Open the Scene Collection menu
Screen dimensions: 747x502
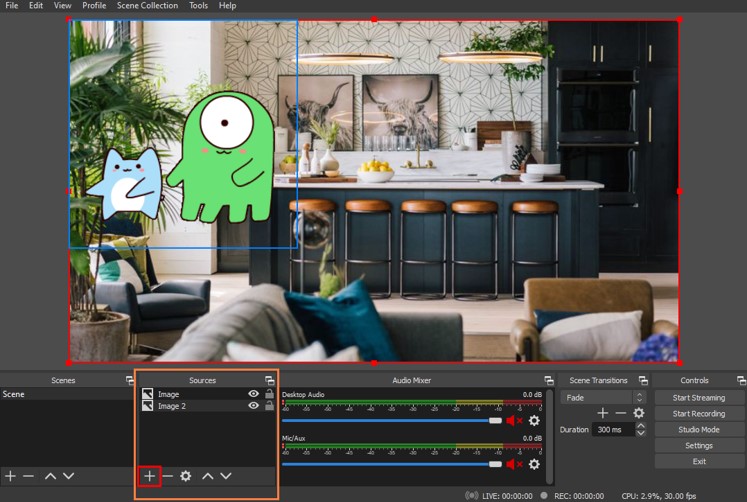[x=147, y=6]
